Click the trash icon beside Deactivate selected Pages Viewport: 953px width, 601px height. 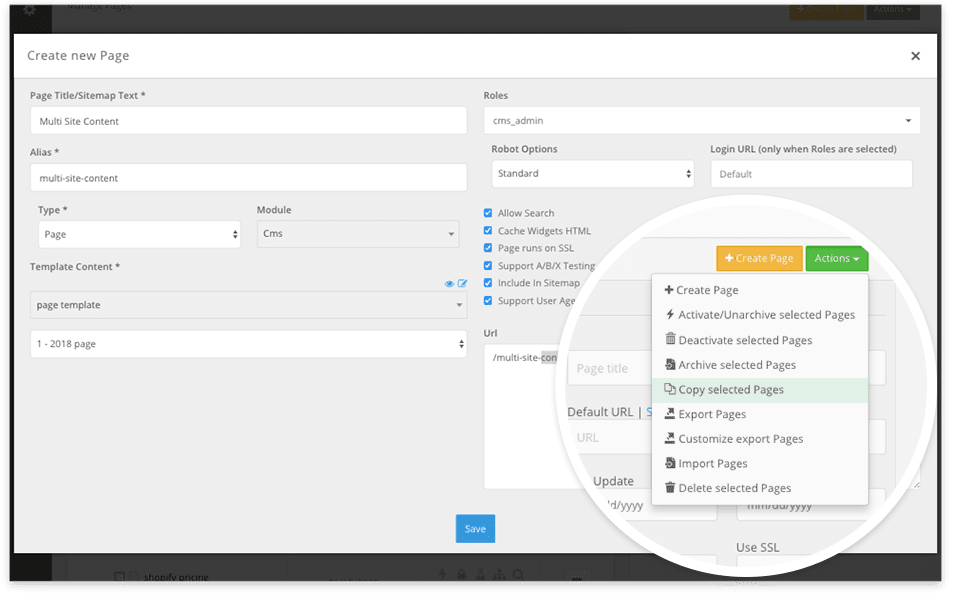tap(670, 340)
